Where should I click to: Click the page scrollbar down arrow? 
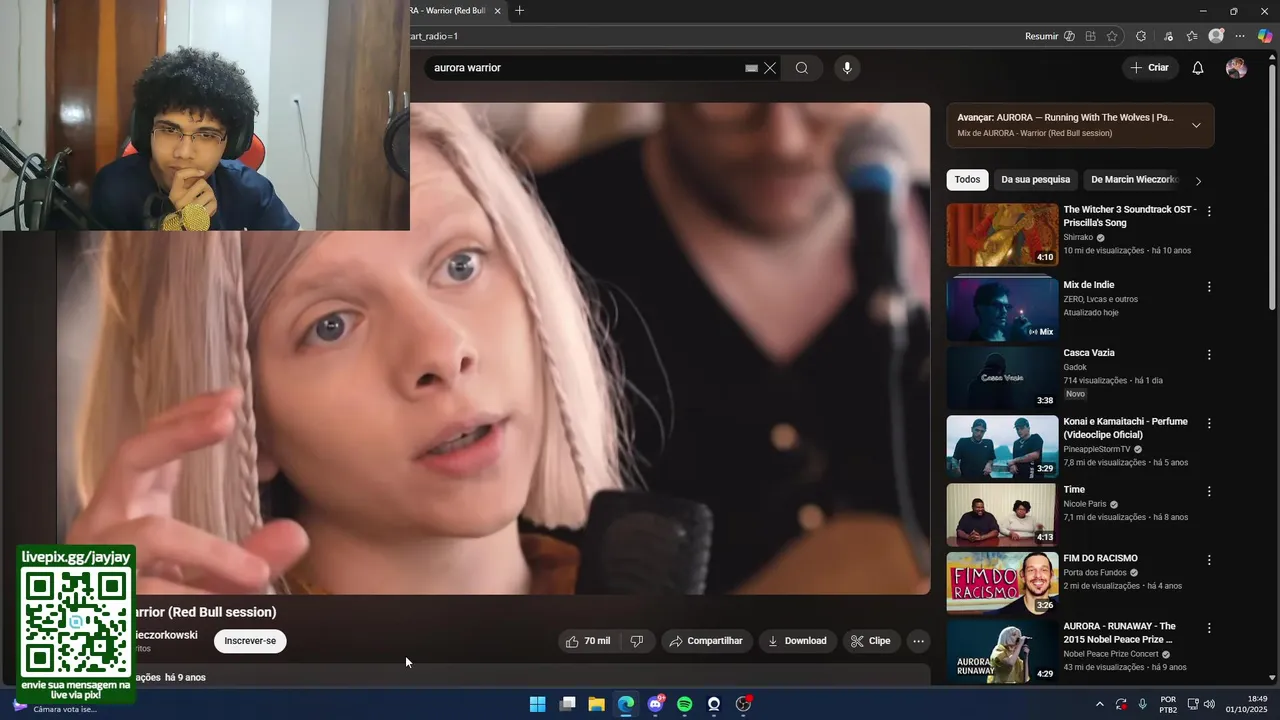pyautogui.click(x=1272, y=678)
